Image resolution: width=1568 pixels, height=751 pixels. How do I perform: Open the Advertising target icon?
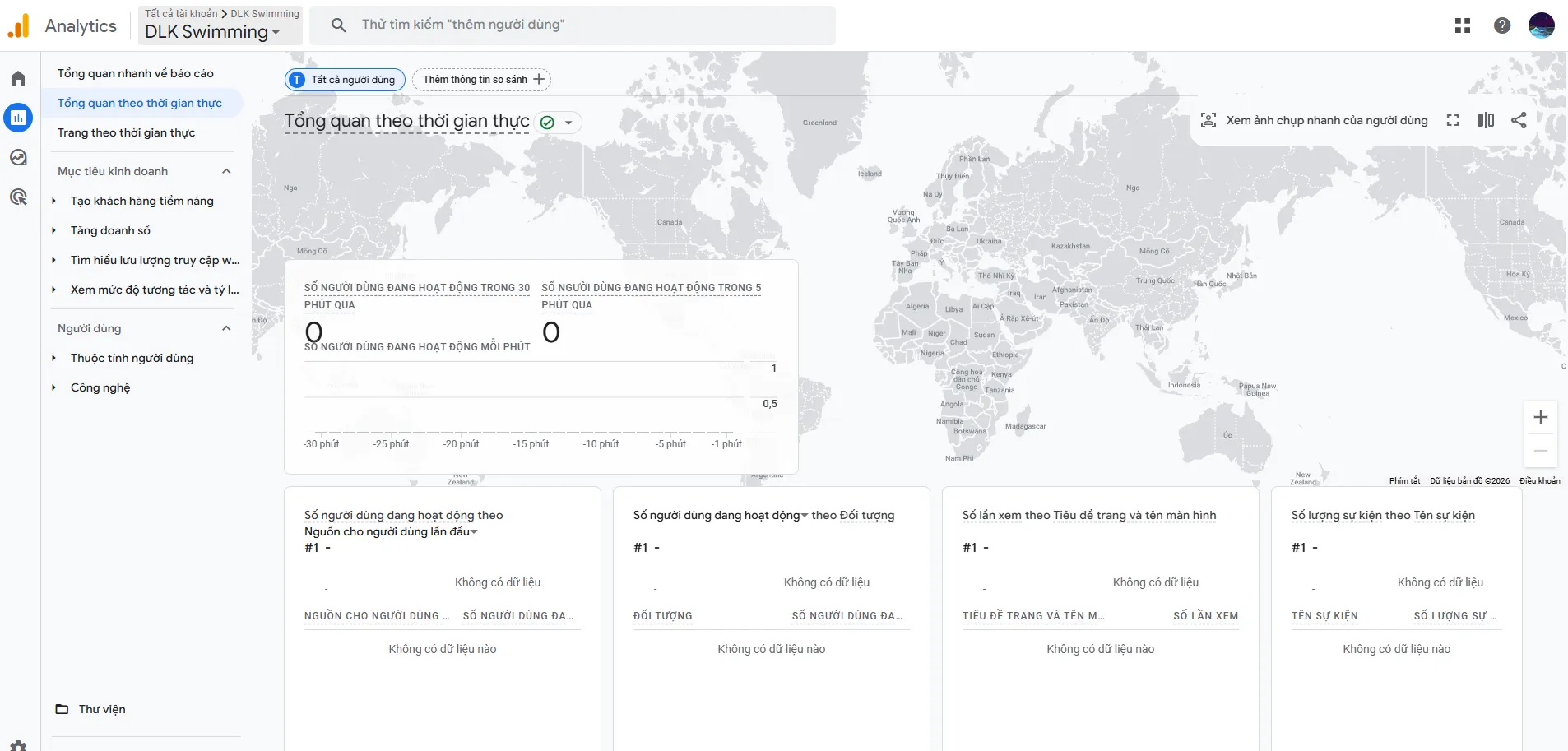click(x=18, y=197)
